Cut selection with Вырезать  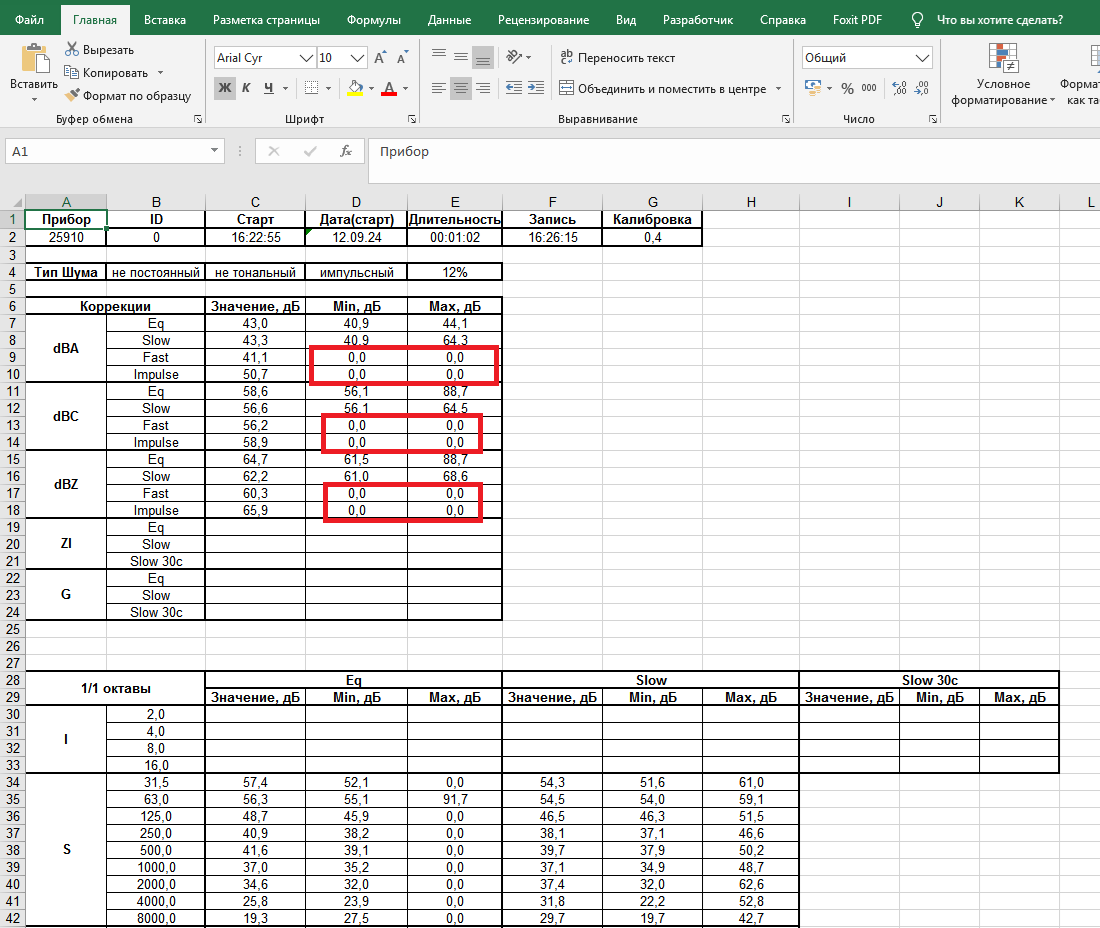click(99, 50)
